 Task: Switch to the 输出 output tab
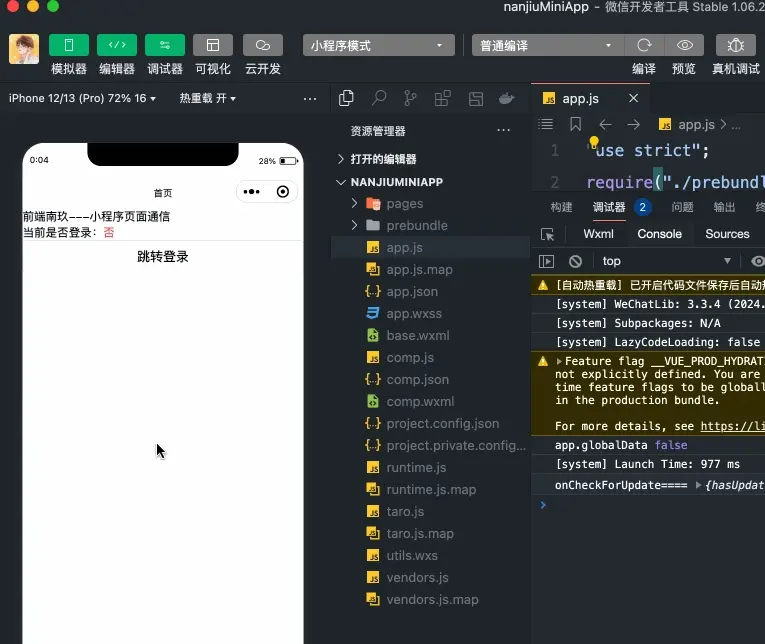(724, 207)
